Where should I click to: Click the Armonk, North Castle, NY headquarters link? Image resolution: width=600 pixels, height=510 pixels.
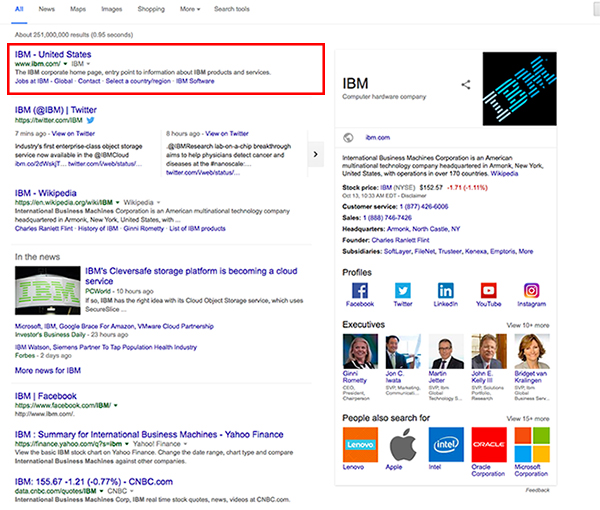pyautogui.click(x=424, y=229)
